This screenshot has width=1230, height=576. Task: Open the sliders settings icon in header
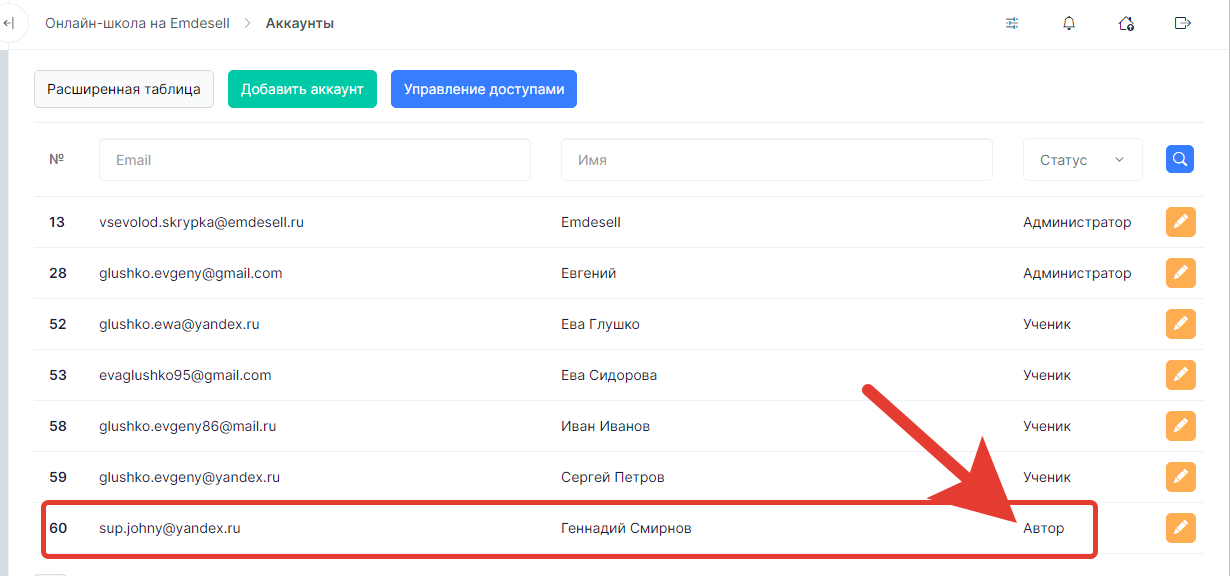point(1012,23)
